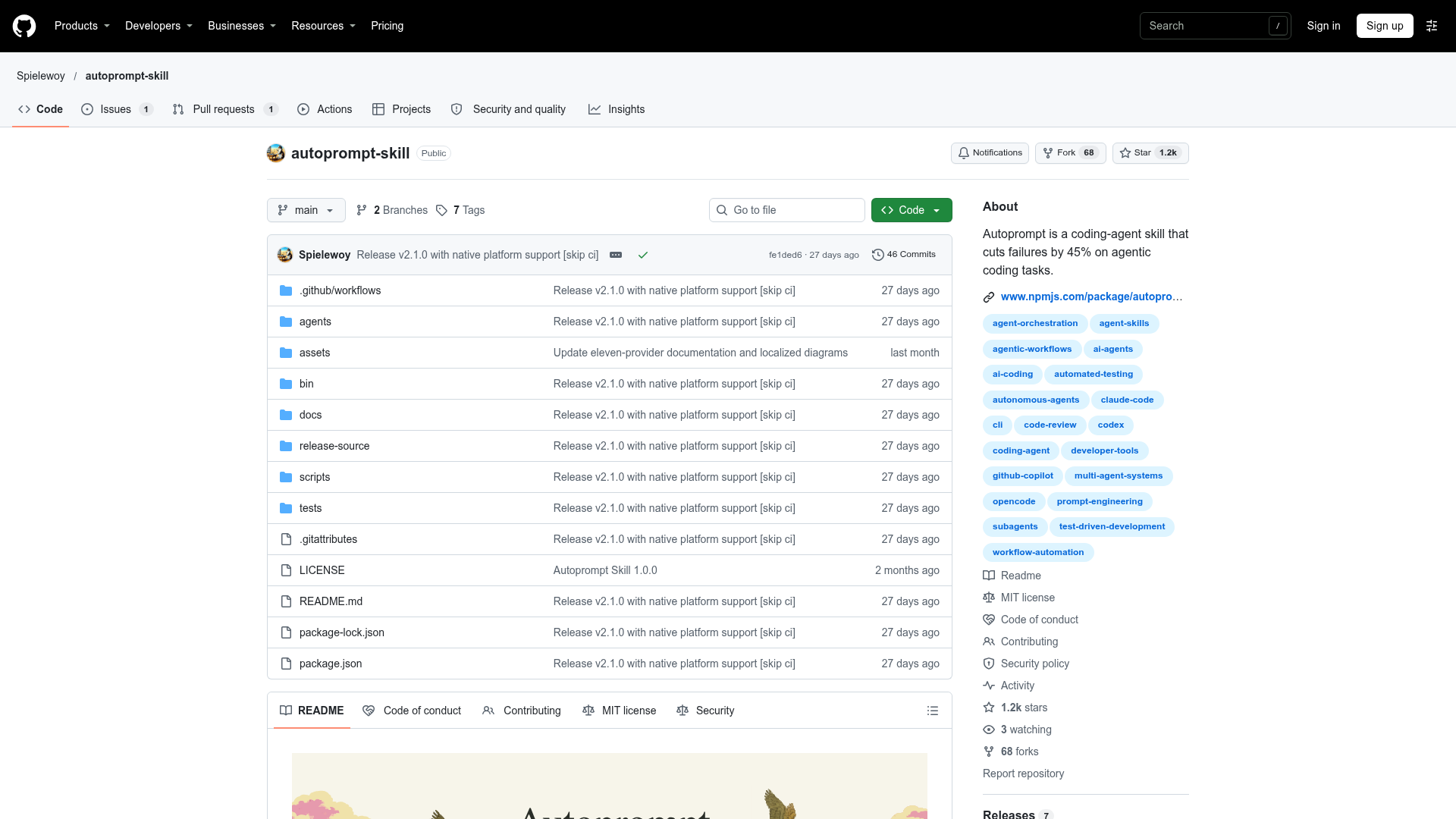The width and height of the screenshot is (1456, 819).
Task: Expand the Products menu in header
Action: click(82, 26)
